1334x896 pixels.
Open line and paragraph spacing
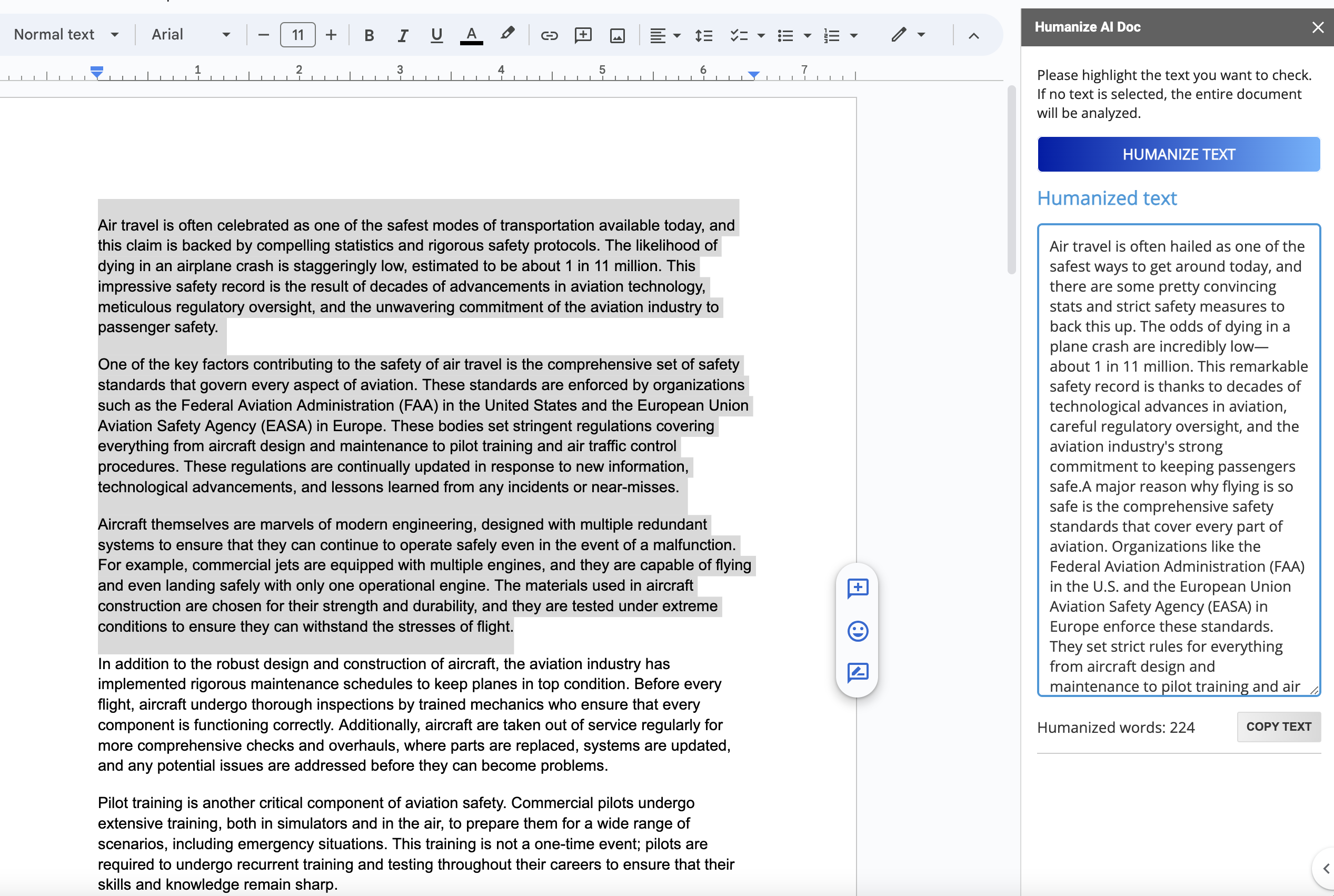click(703, 35)
